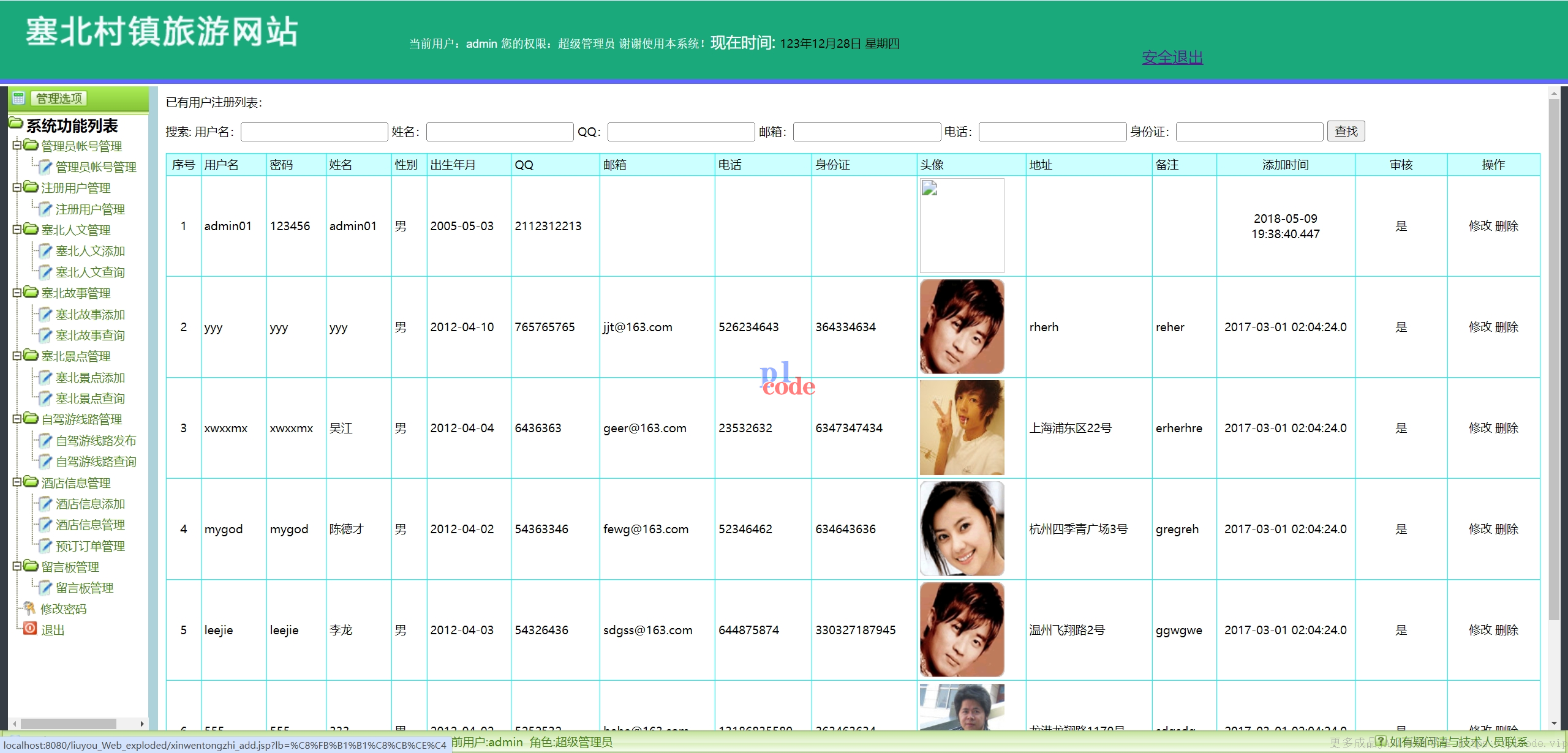Click the edit icon beside 酒店信息添加
This screenshot has height=753, width=1568.
[x=45, y=503]
